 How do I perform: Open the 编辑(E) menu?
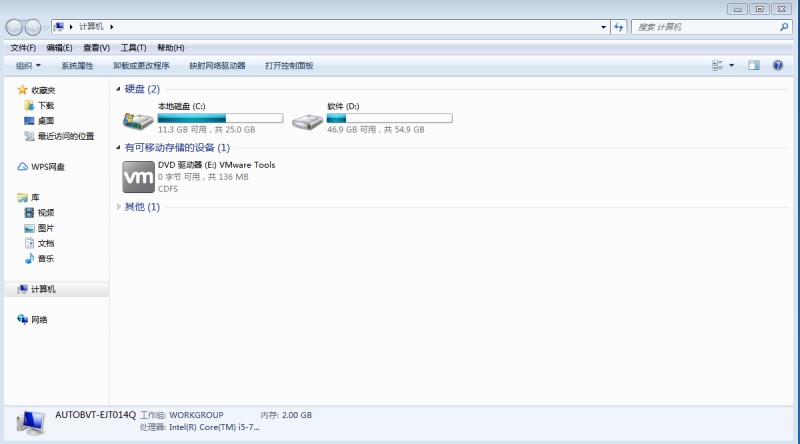59,47
